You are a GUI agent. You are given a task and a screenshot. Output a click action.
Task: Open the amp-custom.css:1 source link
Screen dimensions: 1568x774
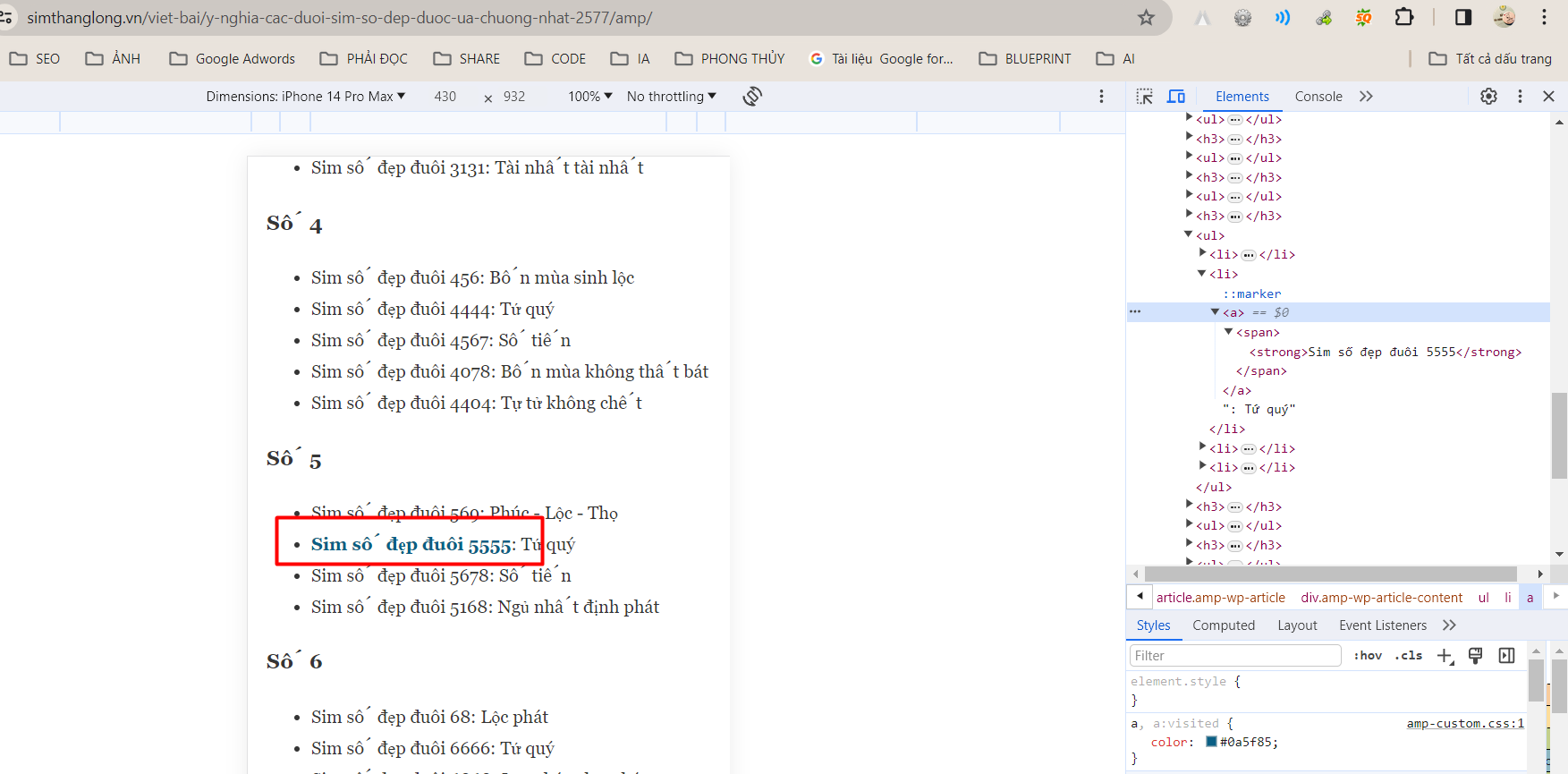click(x=1465, y=723)
